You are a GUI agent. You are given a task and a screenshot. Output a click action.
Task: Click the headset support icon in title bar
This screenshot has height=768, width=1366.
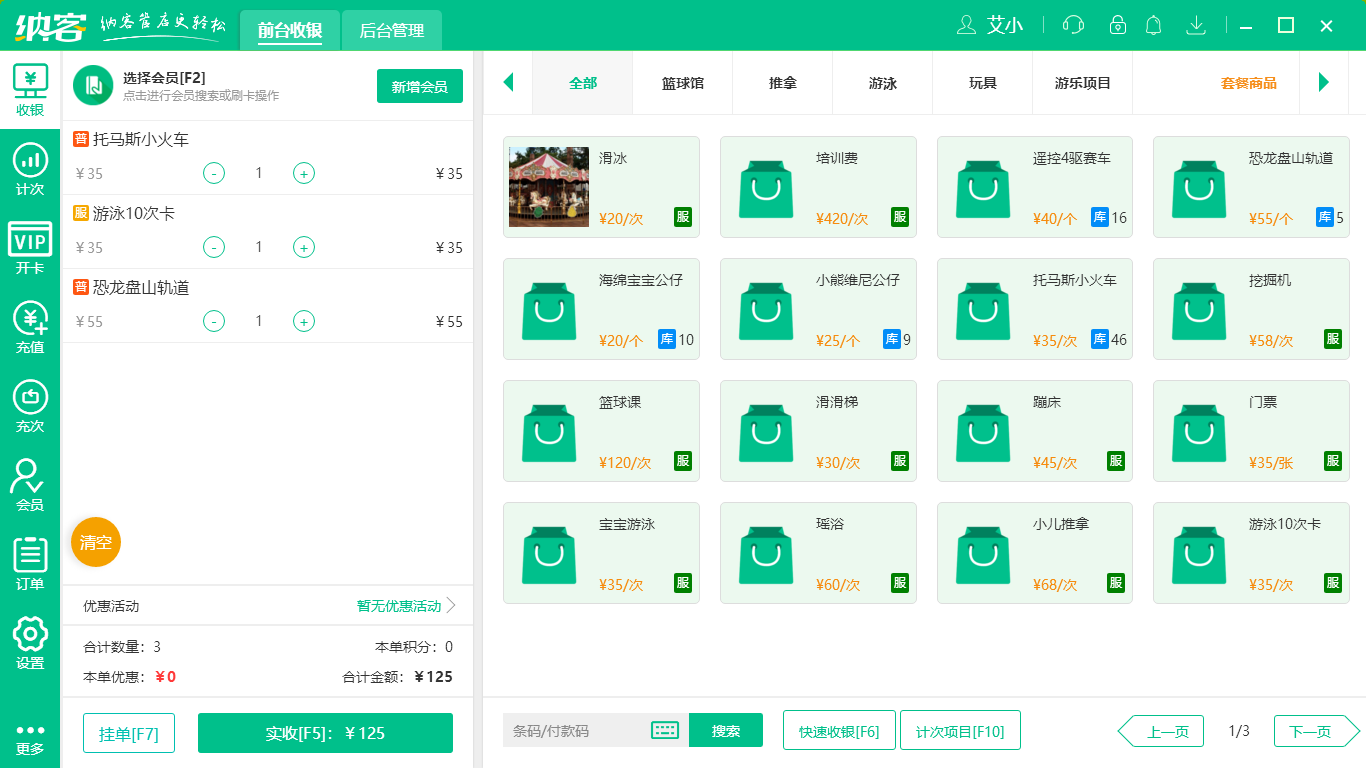(1072, 25)
